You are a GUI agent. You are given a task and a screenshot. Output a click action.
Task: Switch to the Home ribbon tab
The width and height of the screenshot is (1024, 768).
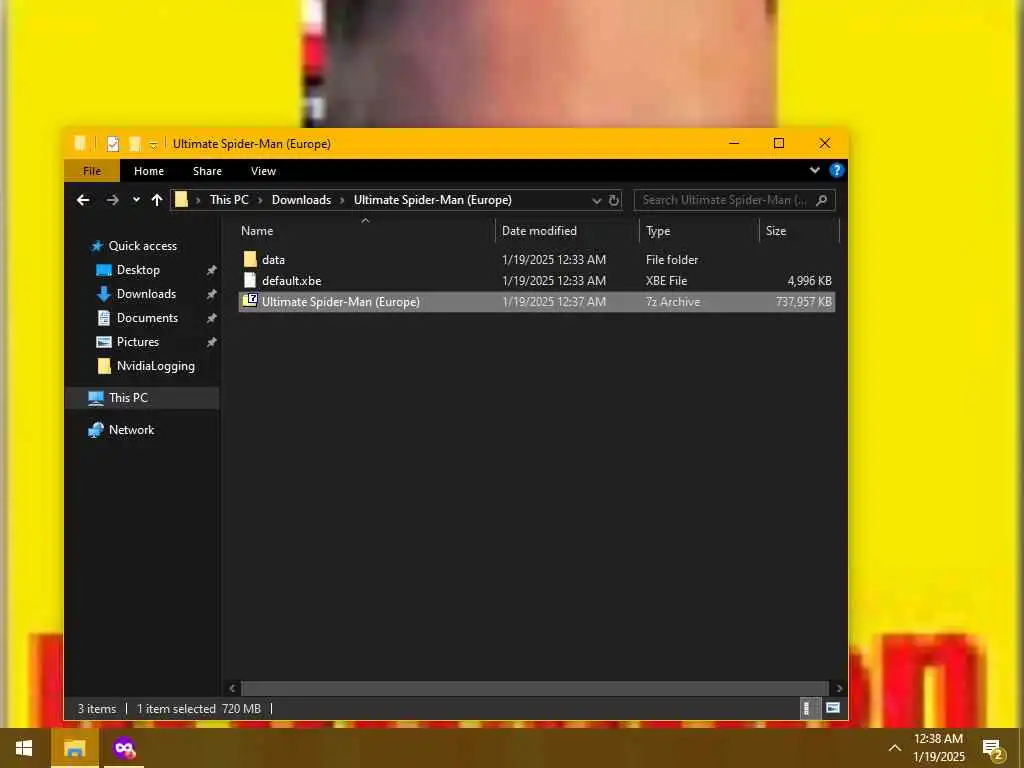(x=149, y=171)
